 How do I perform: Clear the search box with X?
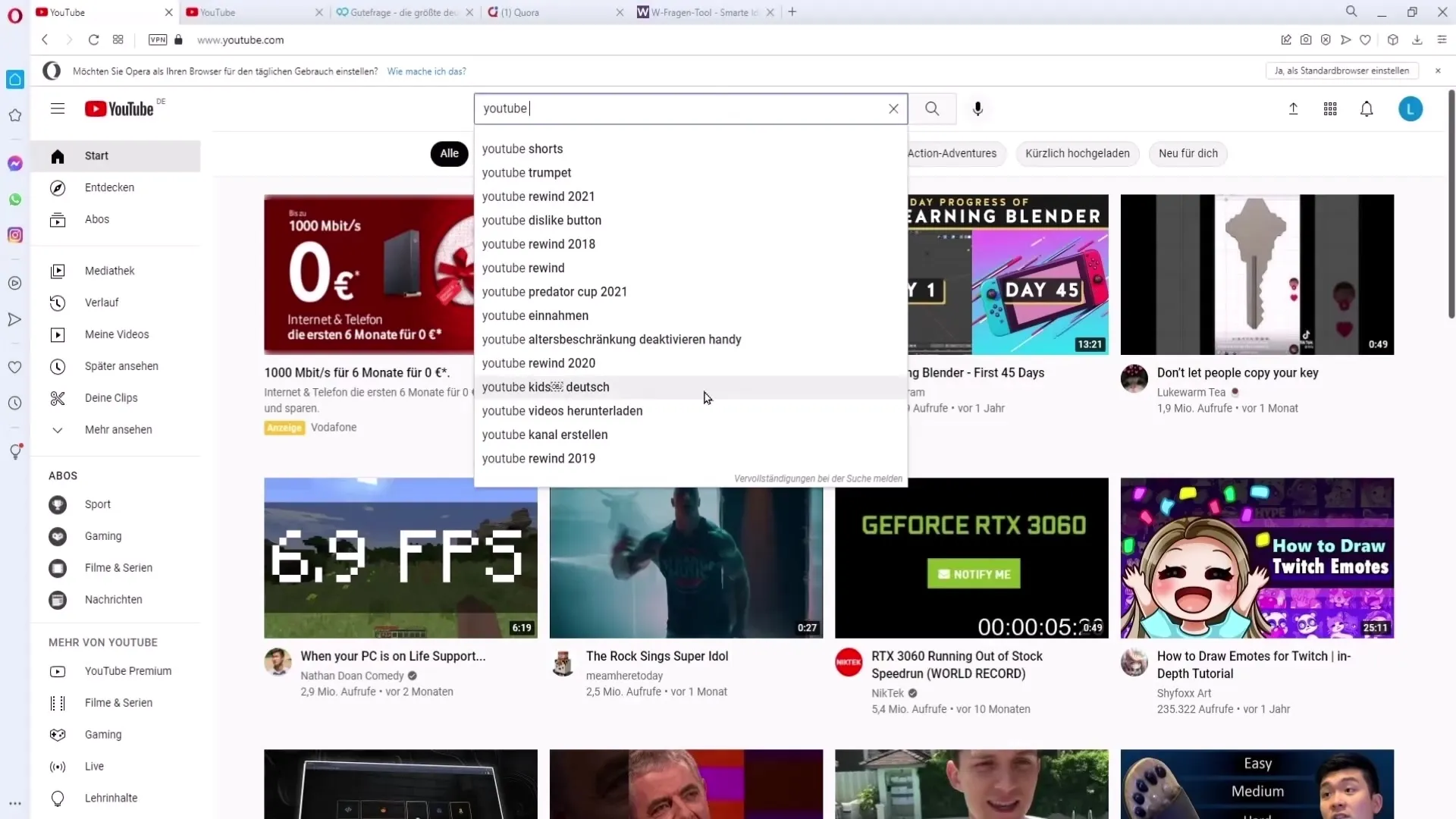tap(893, 108)
